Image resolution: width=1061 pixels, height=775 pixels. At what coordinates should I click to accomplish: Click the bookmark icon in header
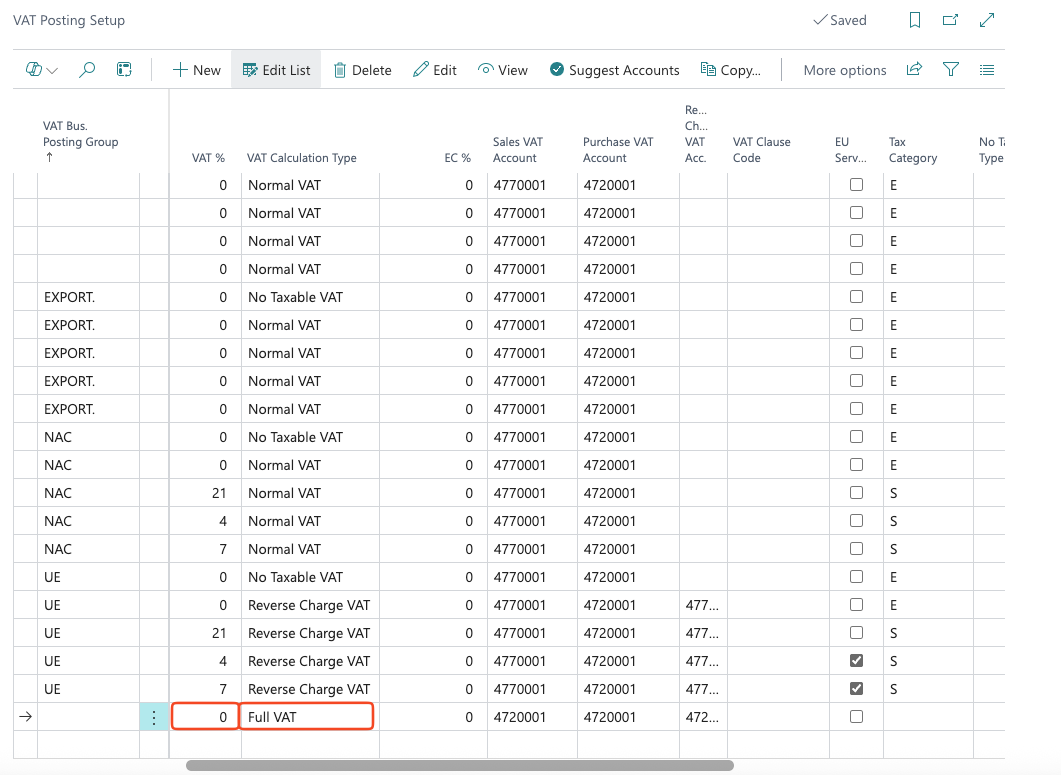[x=915, y=20]
